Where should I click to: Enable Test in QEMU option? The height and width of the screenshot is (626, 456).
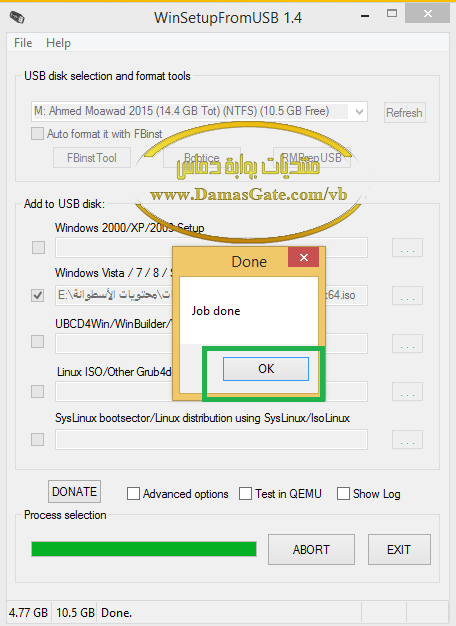(245, 493)
